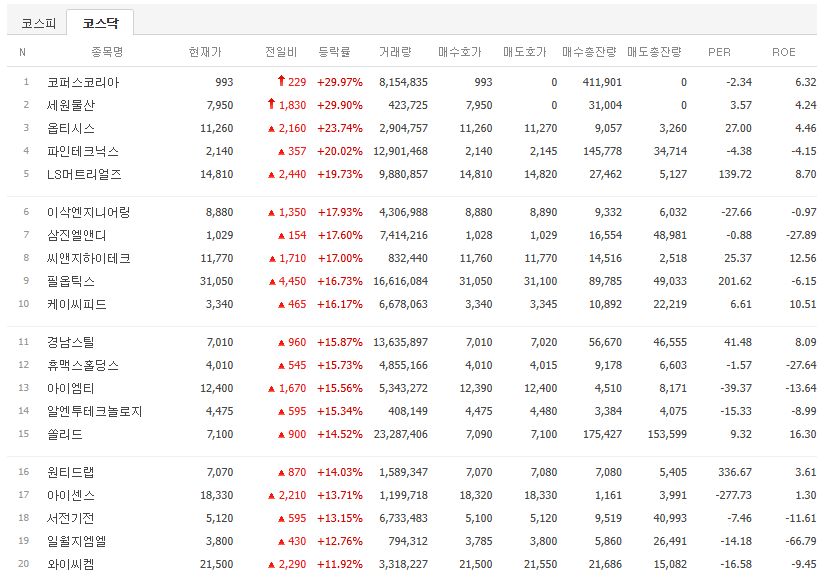Image resolution: width=836 pixels, height=580 pixels.
Task: Click the upper-limit arrow icon for 세원물산
Action: coord(270,104)
